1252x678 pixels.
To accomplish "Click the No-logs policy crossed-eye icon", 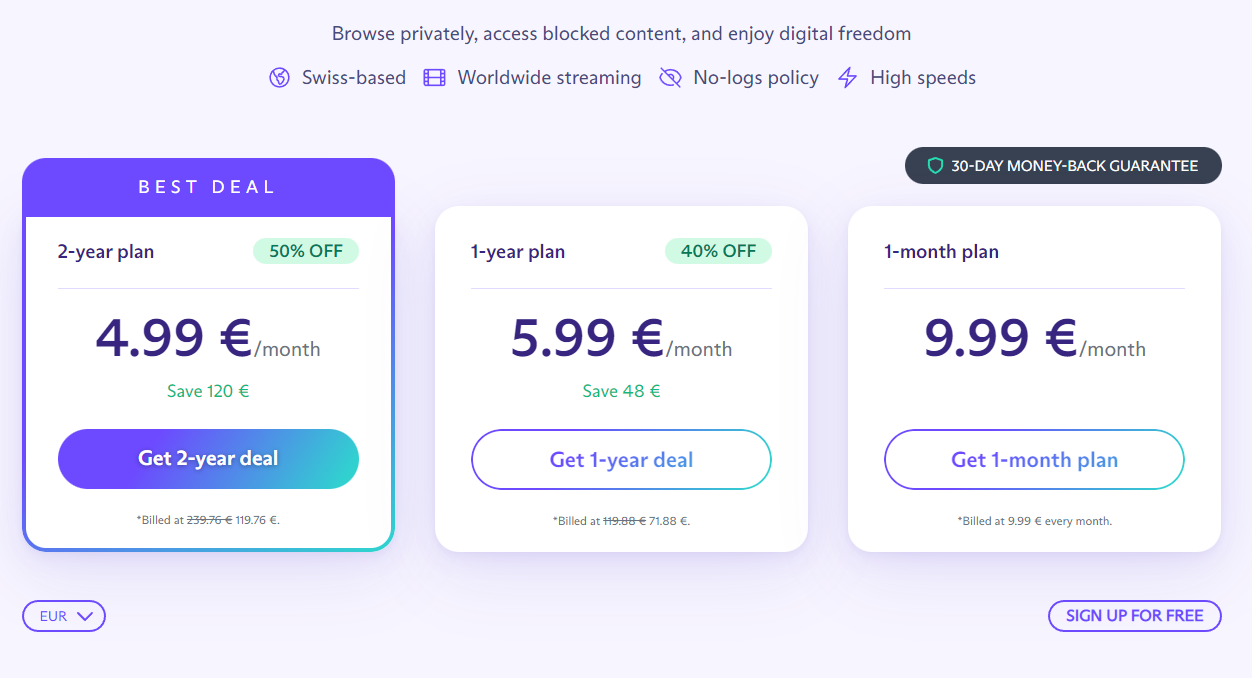I will 670,78.
